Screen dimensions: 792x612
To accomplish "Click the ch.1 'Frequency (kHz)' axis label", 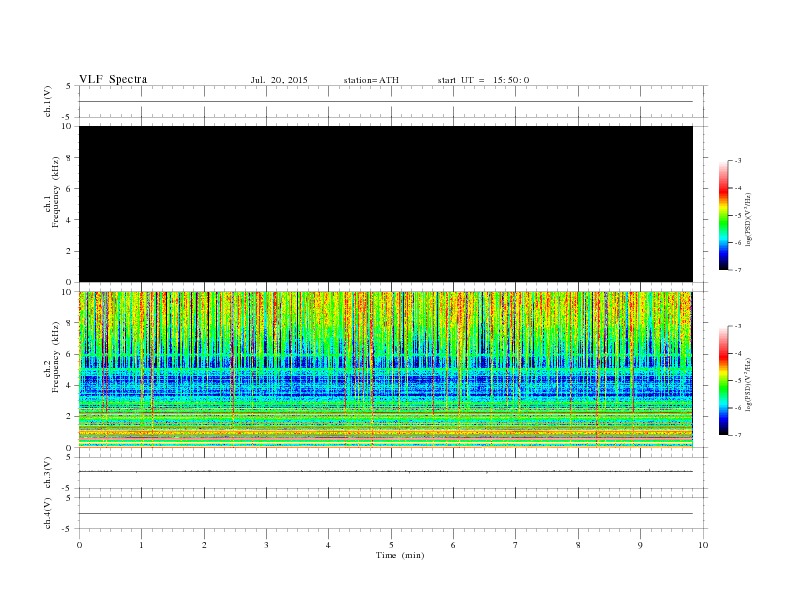I will pos(56,192).
